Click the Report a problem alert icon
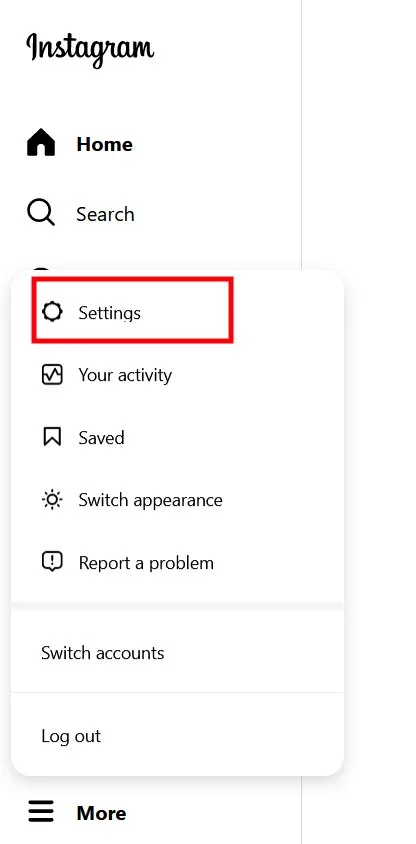This screenshot has width=416, height=844. pos(52,562)
